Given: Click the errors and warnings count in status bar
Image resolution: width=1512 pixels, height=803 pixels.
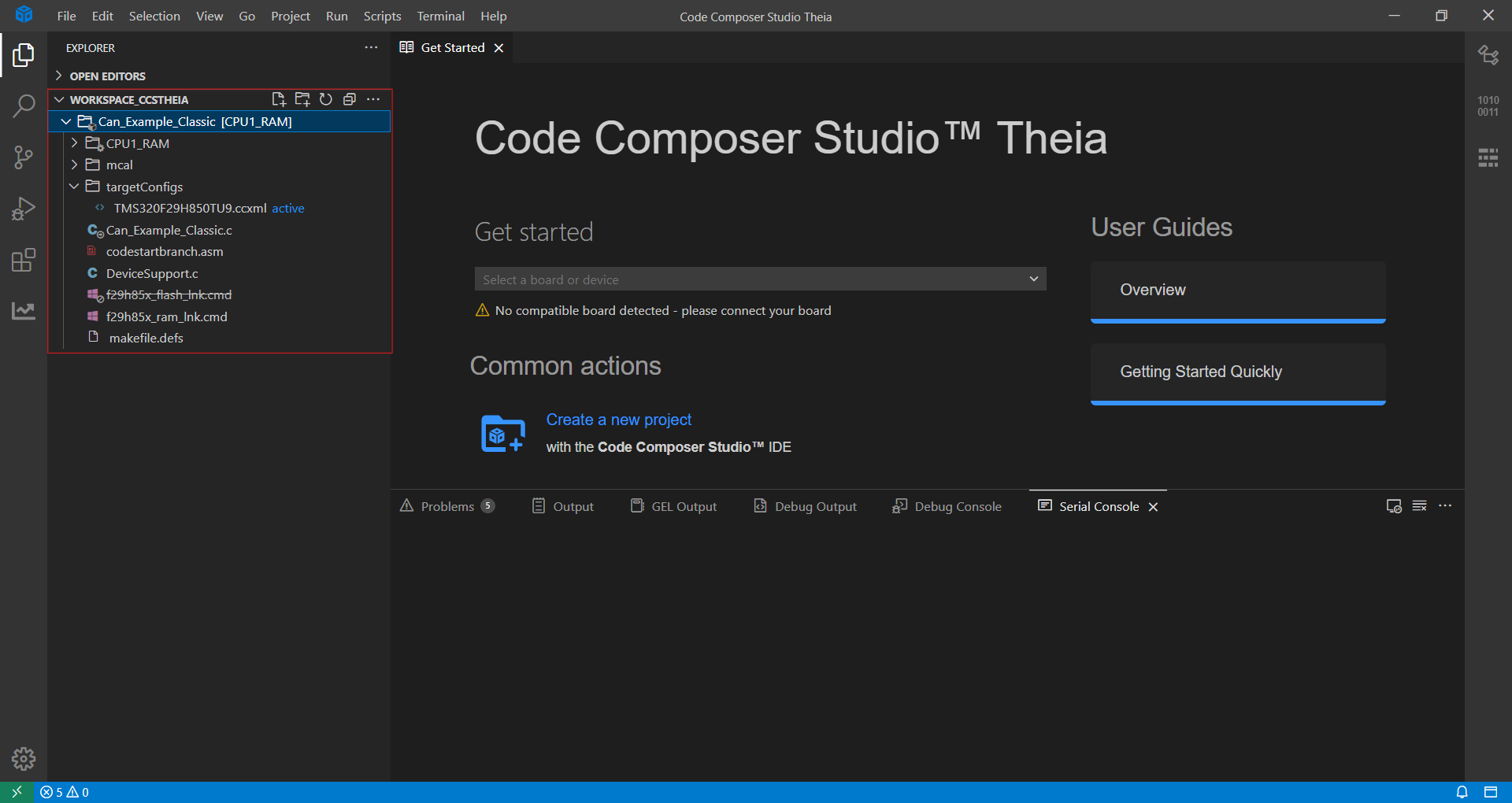Looking at the screenshot, I should coord(65,792).
